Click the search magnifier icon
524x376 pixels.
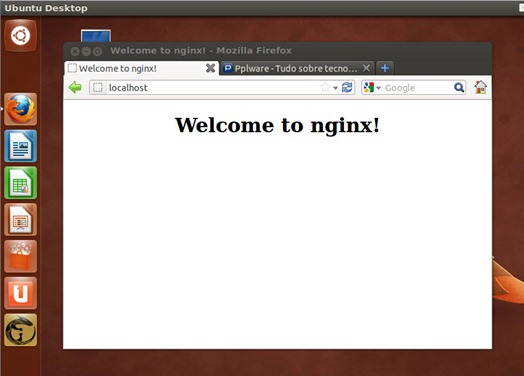459,88
